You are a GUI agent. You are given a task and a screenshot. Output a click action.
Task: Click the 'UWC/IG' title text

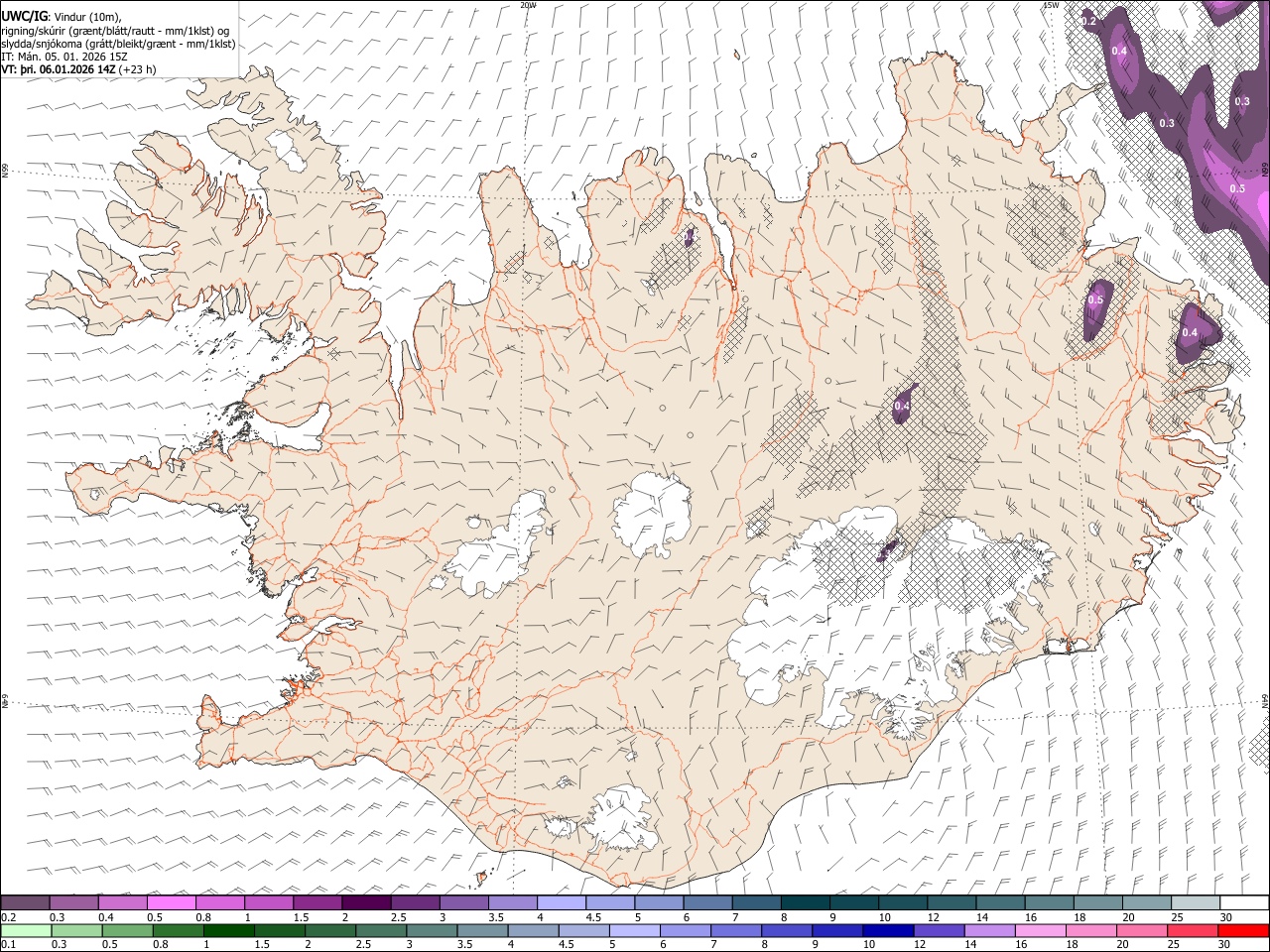point(24,16)
